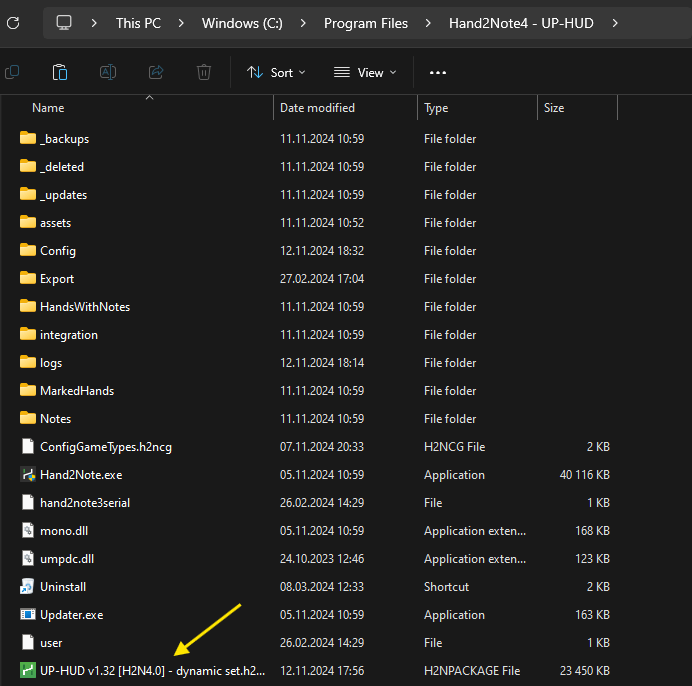Click the 11.11.2024 10:52 date cell
692x686 pixels.
(x=322, y=222)
